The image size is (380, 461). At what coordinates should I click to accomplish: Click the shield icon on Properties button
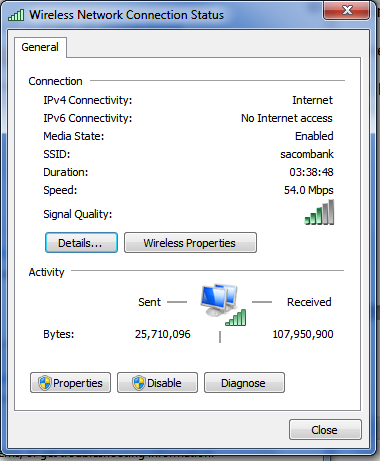point(45,383)
